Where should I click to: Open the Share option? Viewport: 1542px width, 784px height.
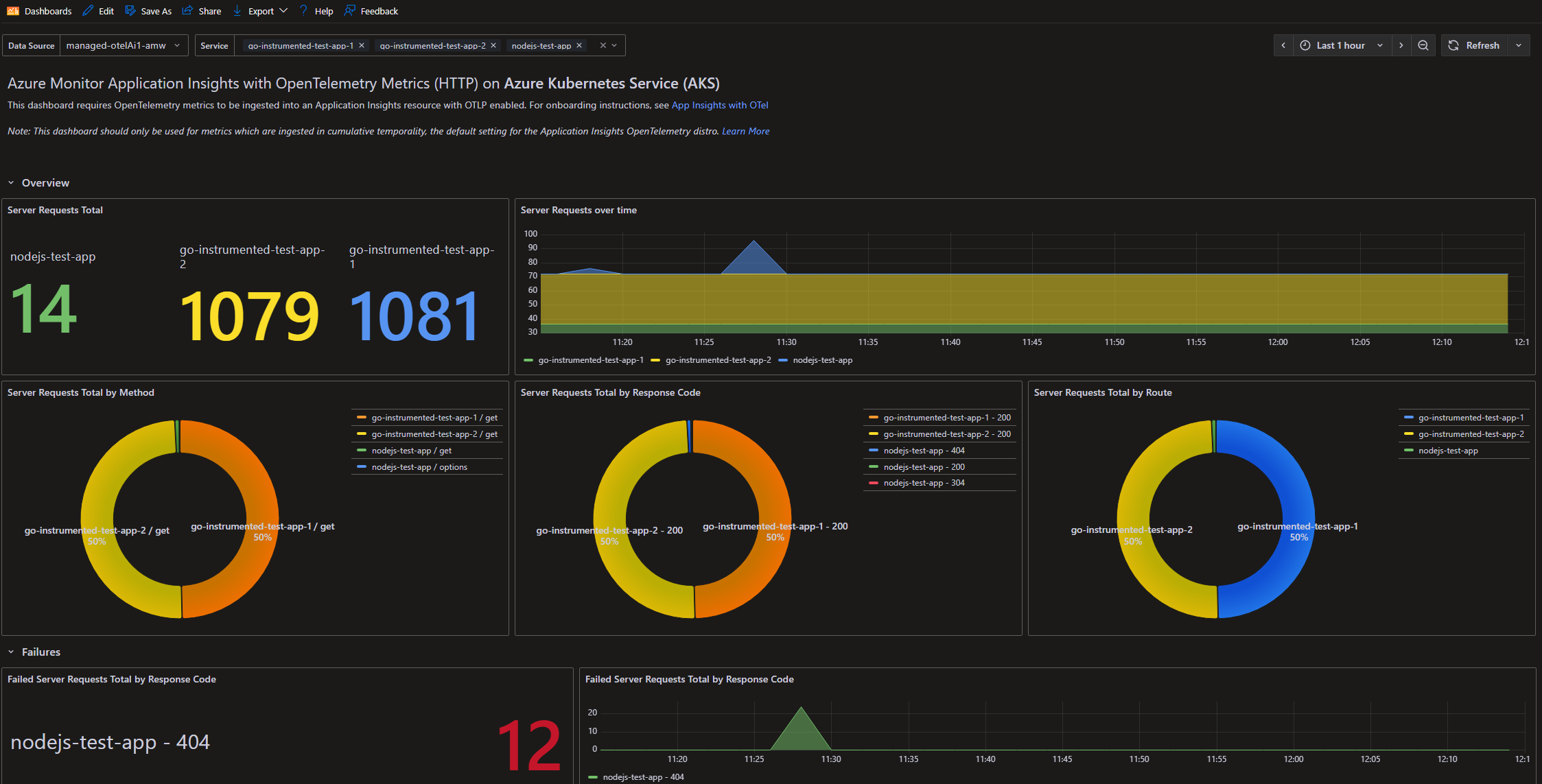pyautogui.click(x=202, y=11)
